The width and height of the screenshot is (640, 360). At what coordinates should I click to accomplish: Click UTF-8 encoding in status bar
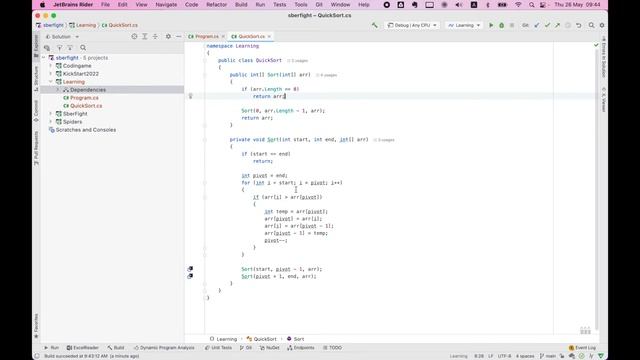504,356
